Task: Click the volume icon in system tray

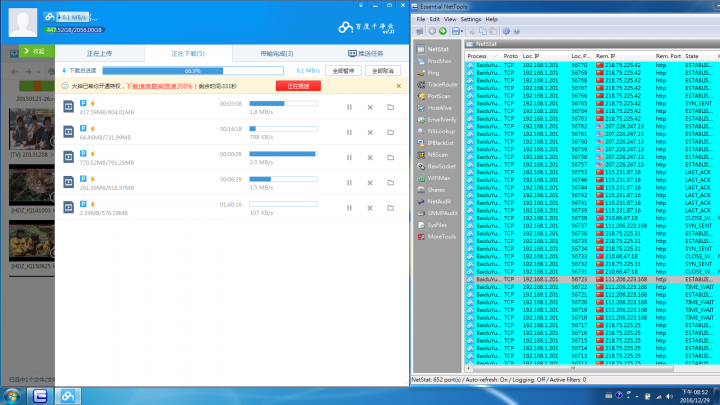Action: (x=669, y=396)
